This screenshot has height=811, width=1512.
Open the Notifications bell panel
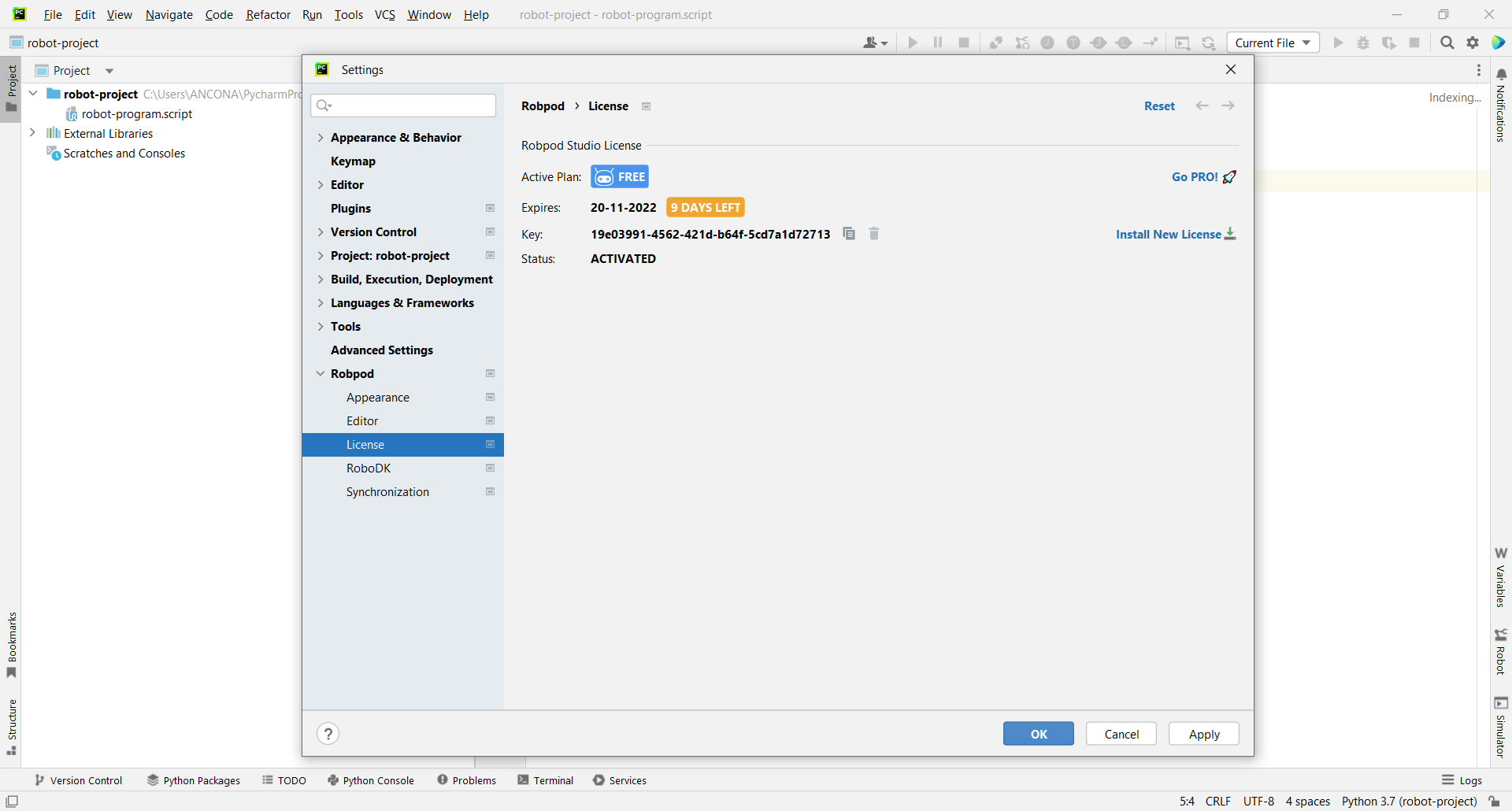click(x=1501, y=74)
